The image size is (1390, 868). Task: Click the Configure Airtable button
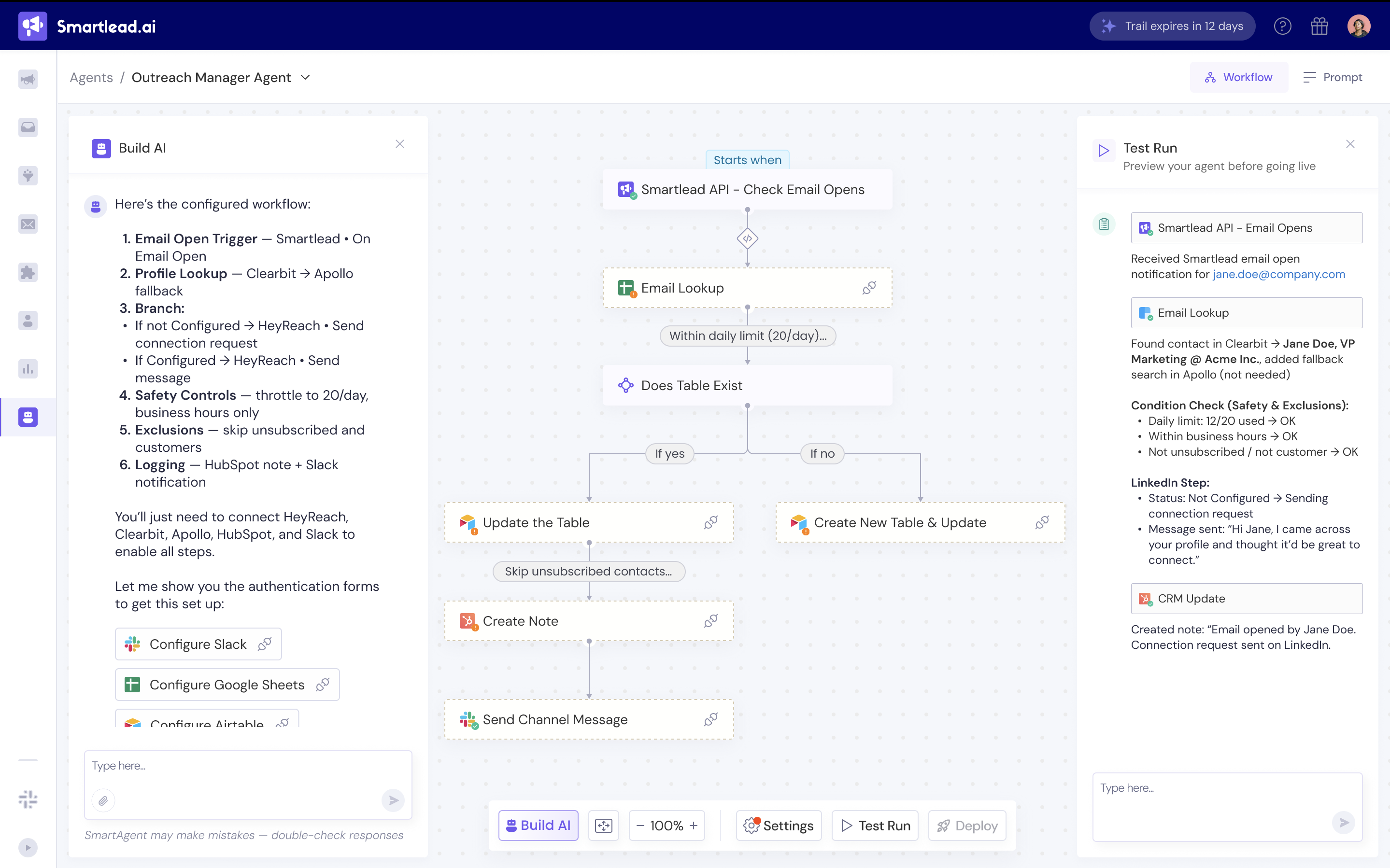pos(207,719)
